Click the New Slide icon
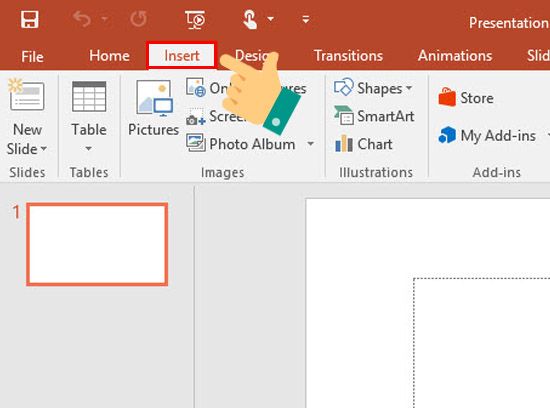 27,95
